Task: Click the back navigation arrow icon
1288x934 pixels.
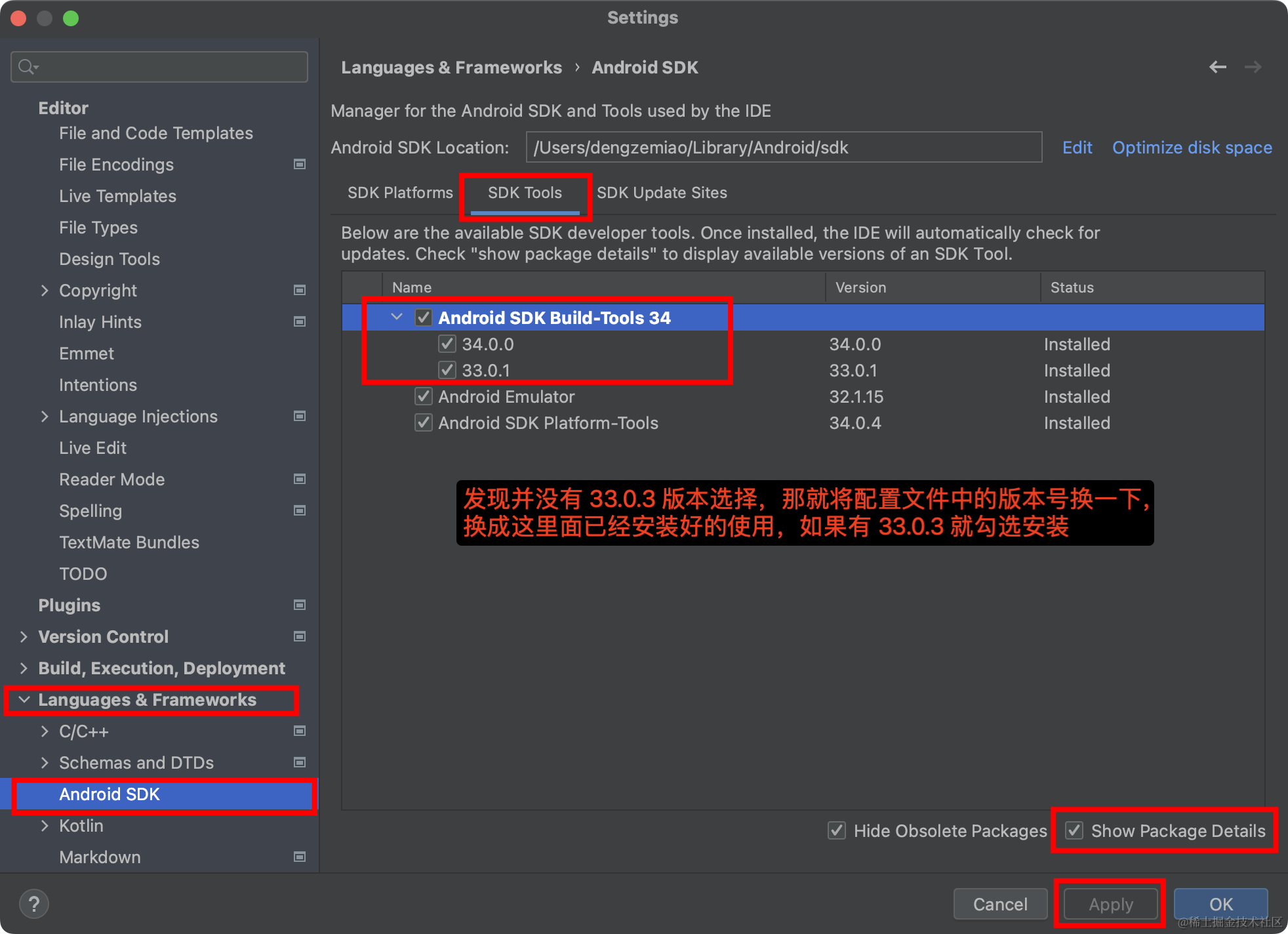Action: tap(1217, 67)
